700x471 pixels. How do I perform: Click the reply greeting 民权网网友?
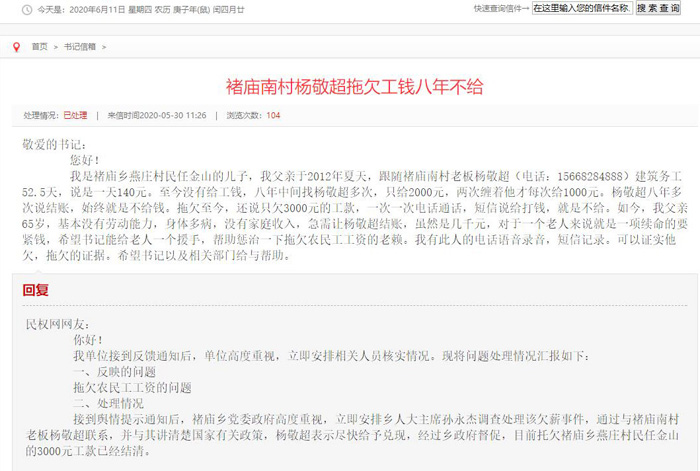tap(58, 324)
